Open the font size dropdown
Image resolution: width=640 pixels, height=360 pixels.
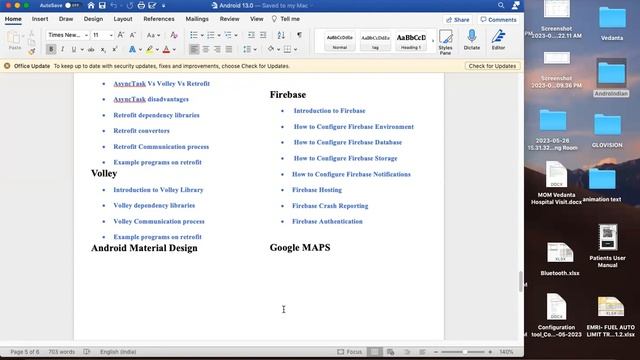coord(111,36)
